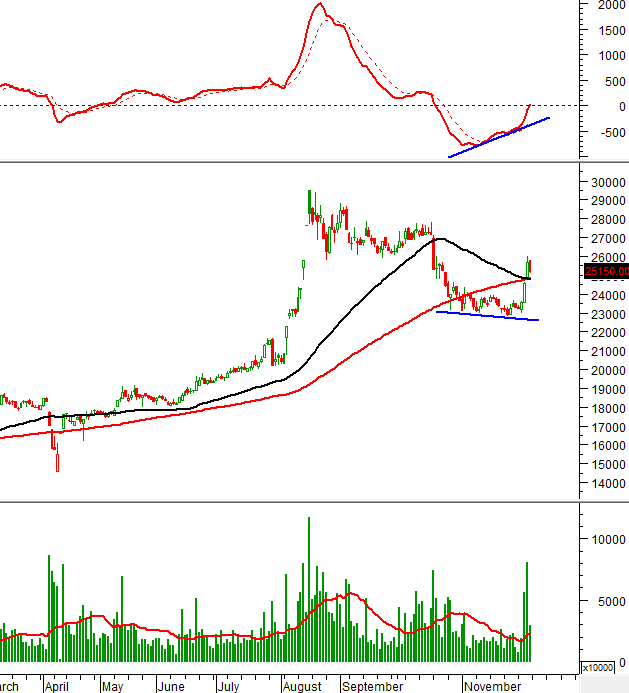This screenshot has width=629, height=693.
Task: Select the black moving average line at its peak
Action: (438, 239)
